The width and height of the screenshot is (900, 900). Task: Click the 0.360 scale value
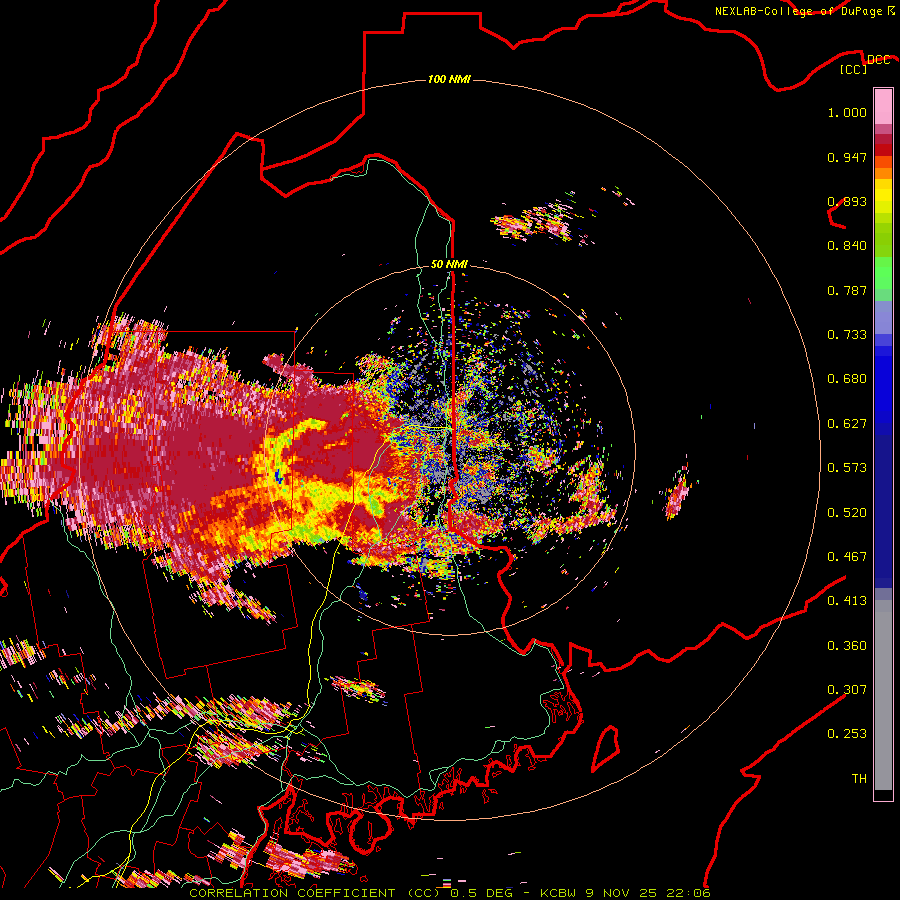pos(847,646)
